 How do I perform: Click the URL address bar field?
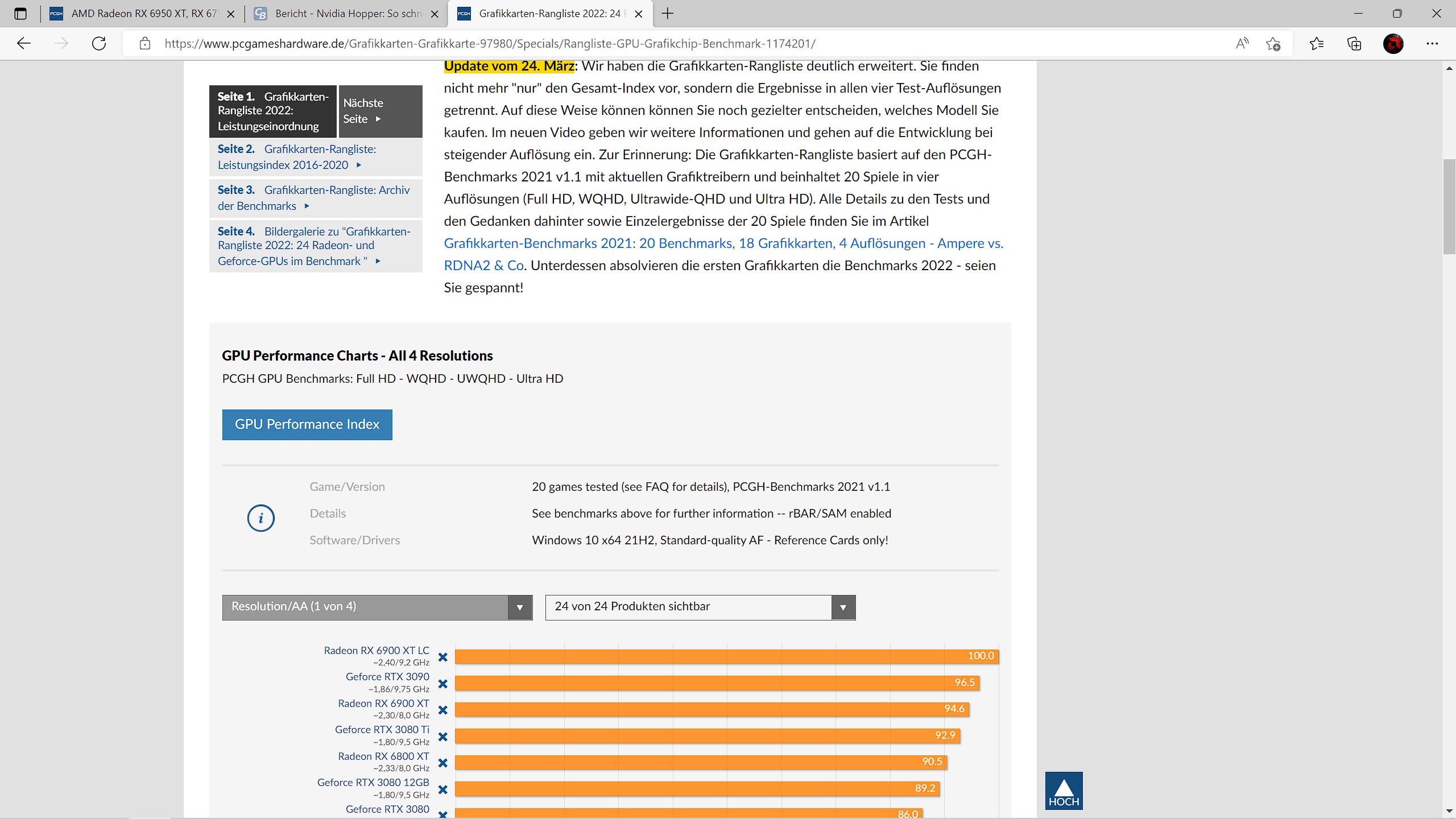682,44
